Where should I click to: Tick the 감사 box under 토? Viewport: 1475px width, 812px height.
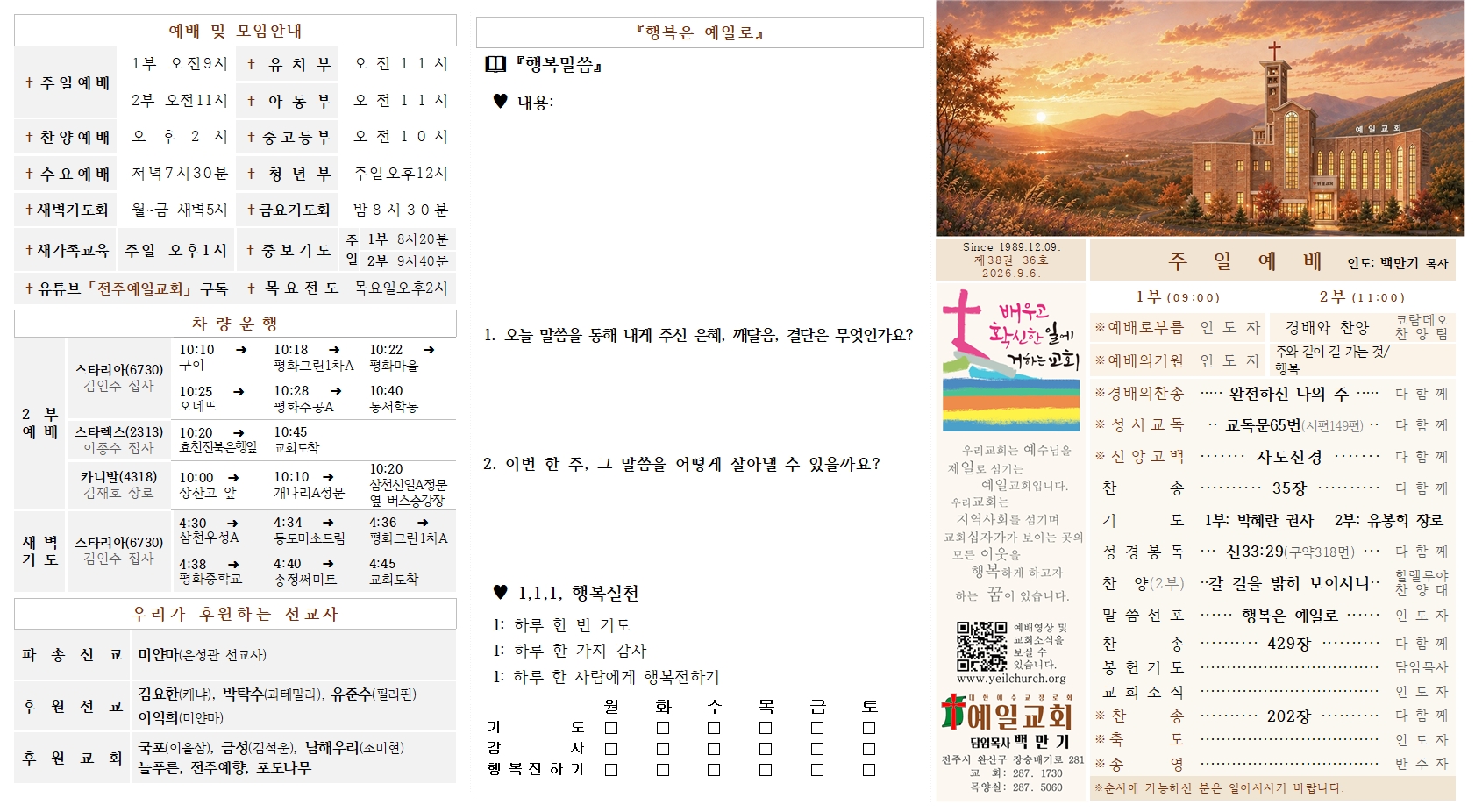click(869, 749)
